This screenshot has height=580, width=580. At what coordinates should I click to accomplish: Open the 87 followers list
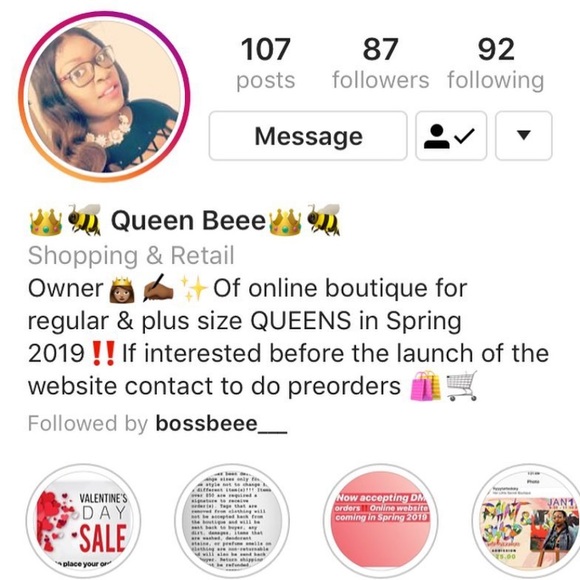(x=381, y=64)
